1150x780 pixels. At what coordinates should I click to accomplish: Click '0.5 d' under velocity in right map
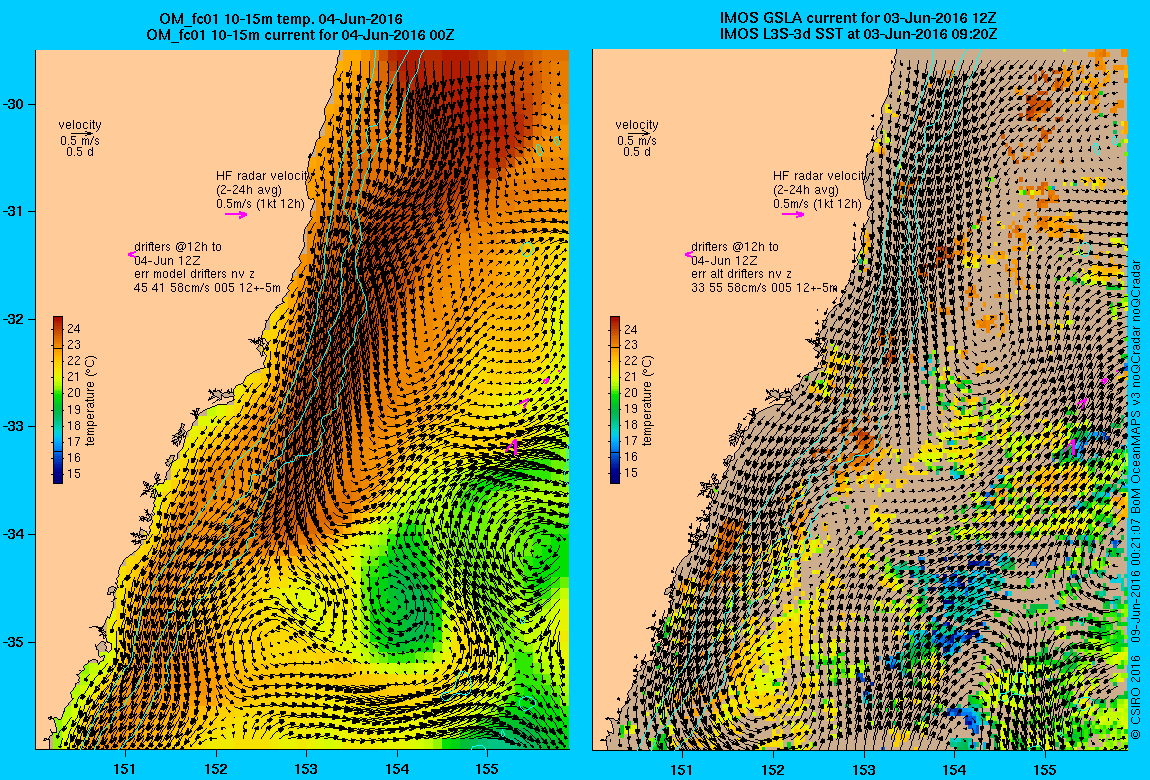637,152
